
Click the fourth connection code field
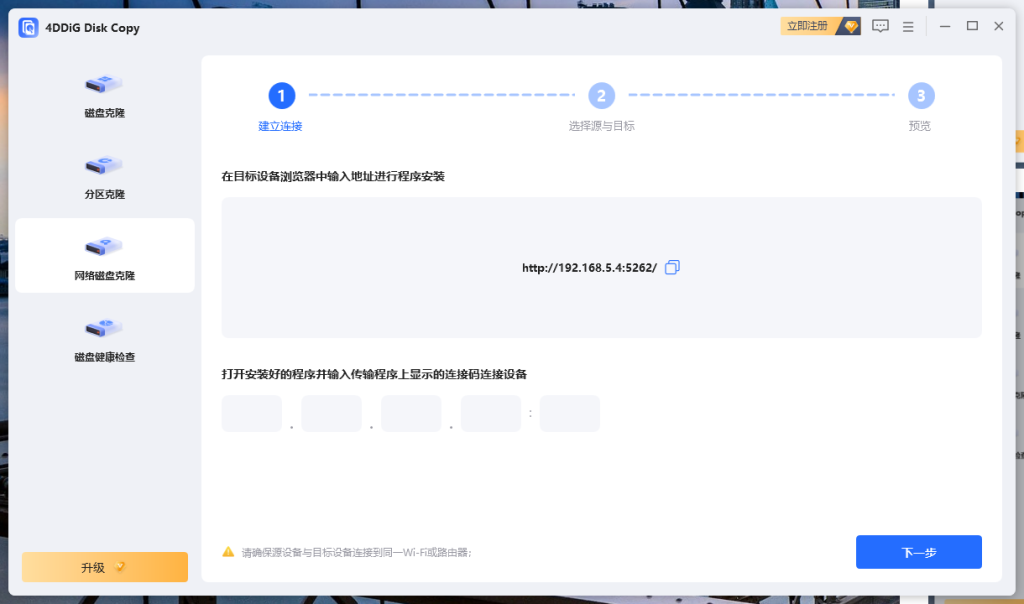tap(490, 413)
